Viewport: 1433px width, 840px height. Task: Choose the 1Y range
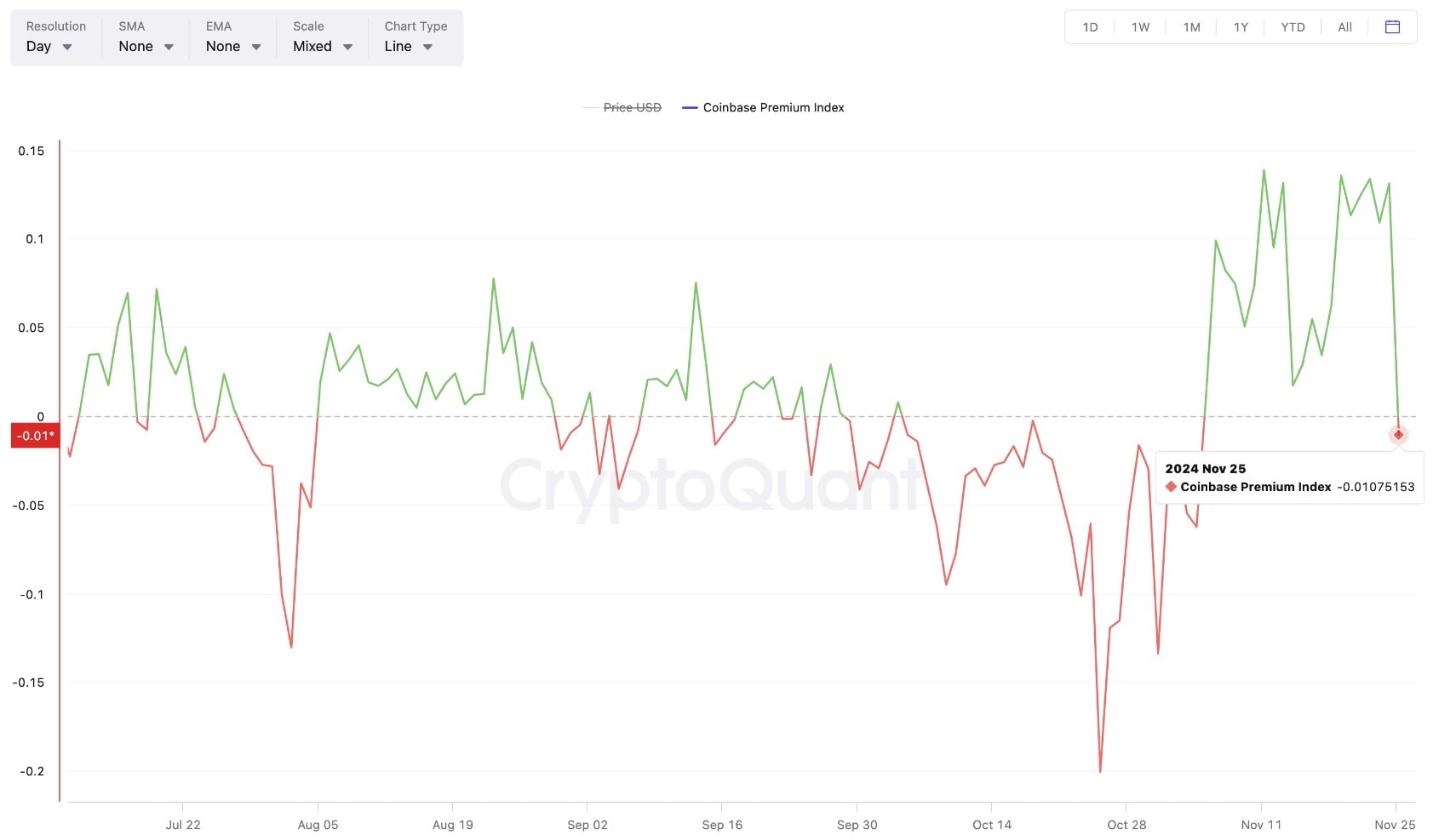click(1241, 27)
